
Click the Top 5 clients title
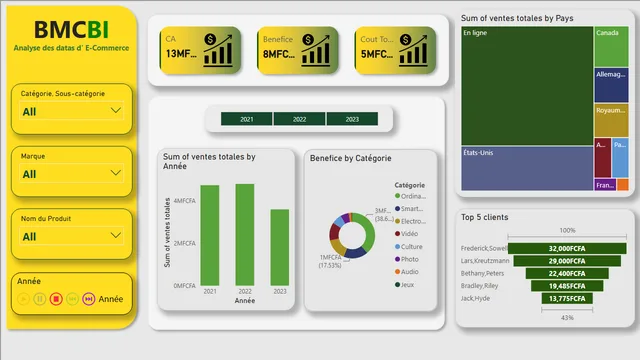(484, 217)
